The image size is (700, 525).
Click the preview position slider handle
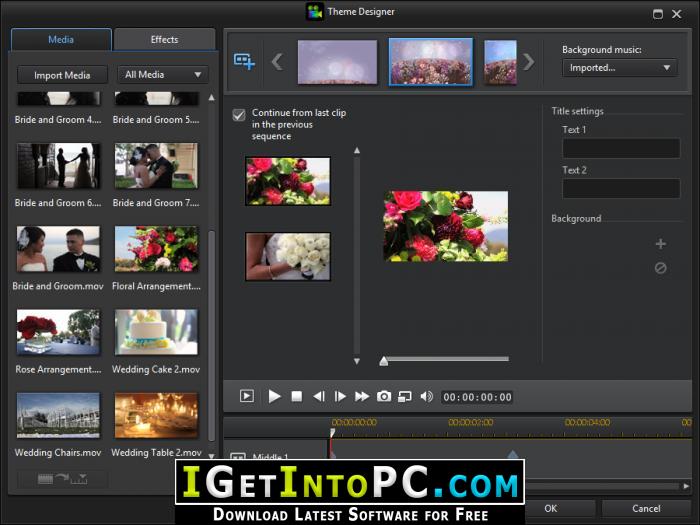pyautogui.click(x=383, y=361)
